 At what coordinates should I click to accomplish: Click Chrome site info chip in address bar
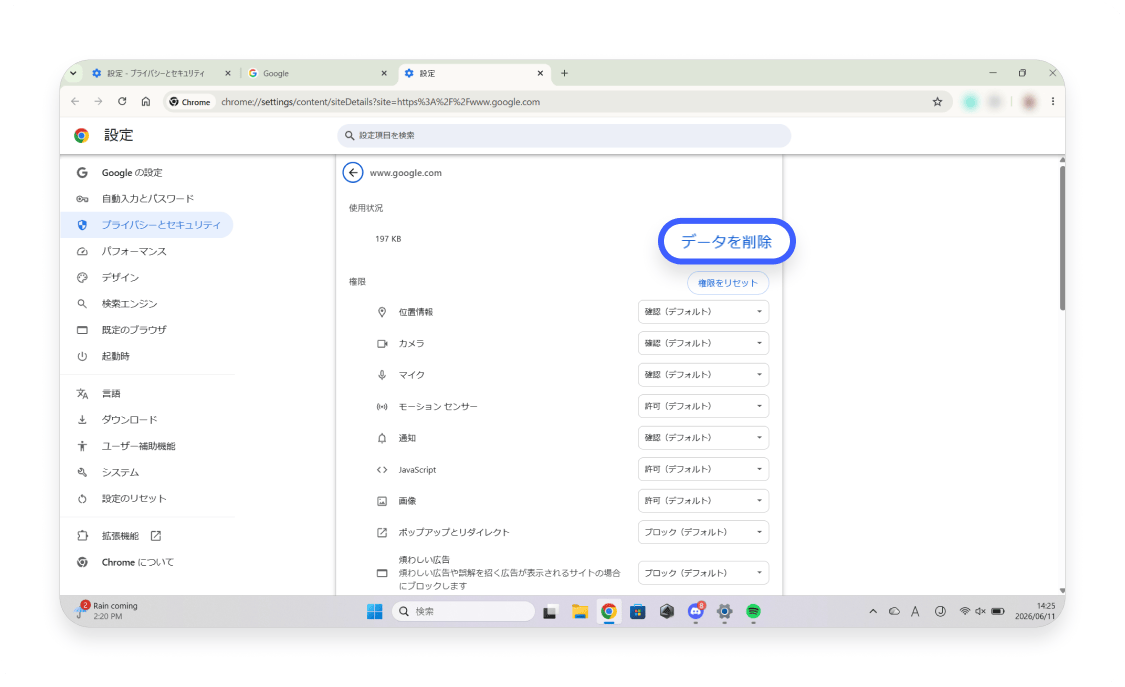pyautogui.click(x=190, y=102)
